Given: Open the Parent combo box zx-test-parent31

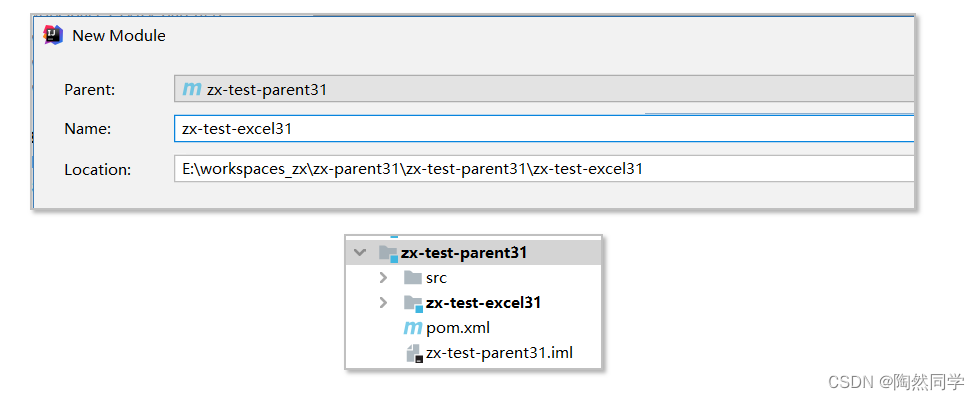Looking at the screenshot, I should [544, 89].
